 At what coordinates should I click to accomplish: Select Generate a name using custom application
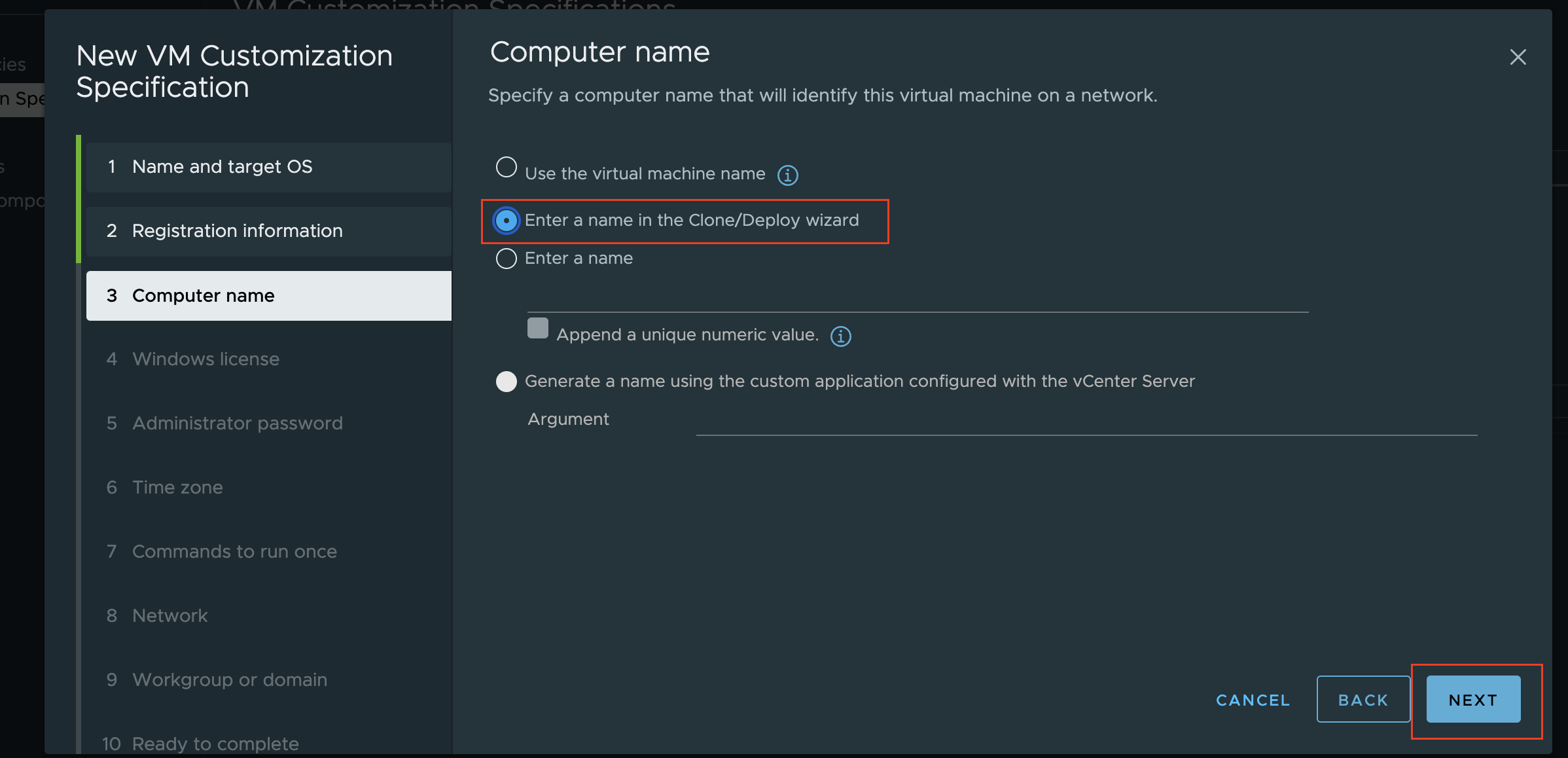coord(506,382)
